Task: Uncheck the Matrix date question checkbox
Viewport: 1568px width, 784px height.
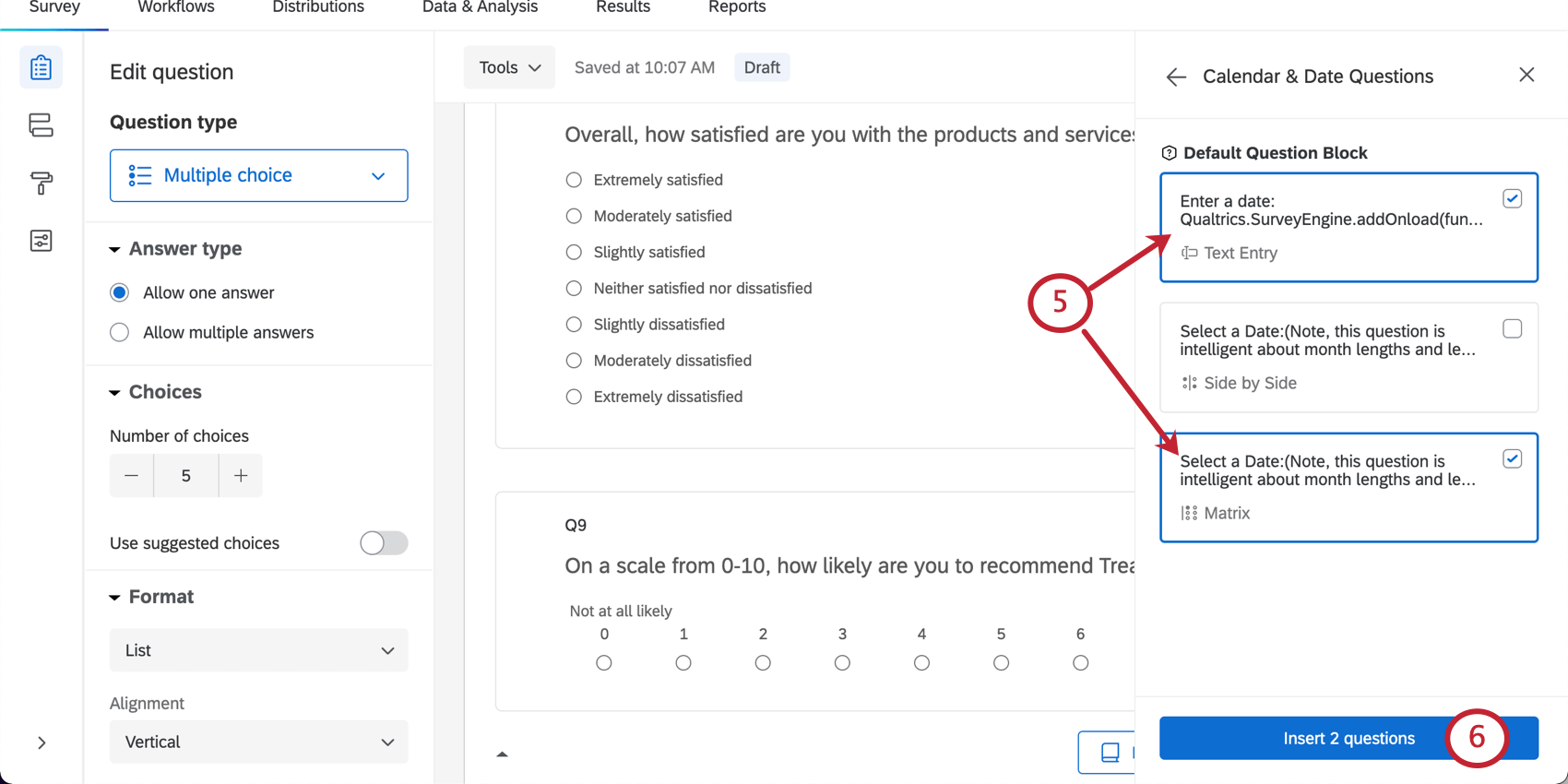Action: pyautogui.click(x=1512, y=459)
